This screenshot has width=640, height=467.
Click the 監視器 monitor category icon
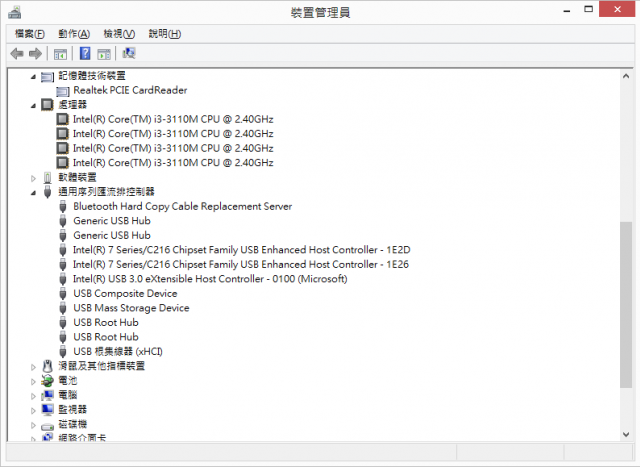point(47,409)
